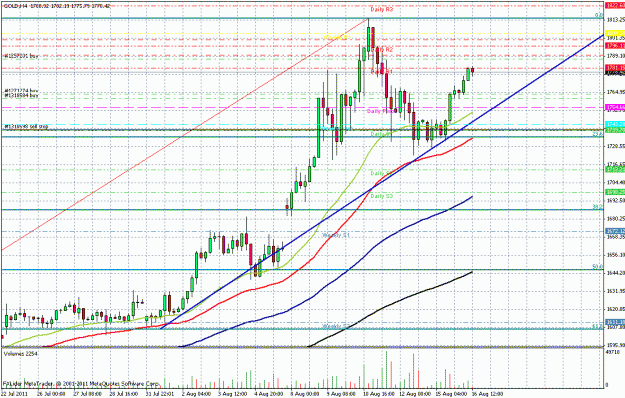Click the 22 Jul 2011 date label
Viewport: 625px width, 398px height.
click(13, 394)
